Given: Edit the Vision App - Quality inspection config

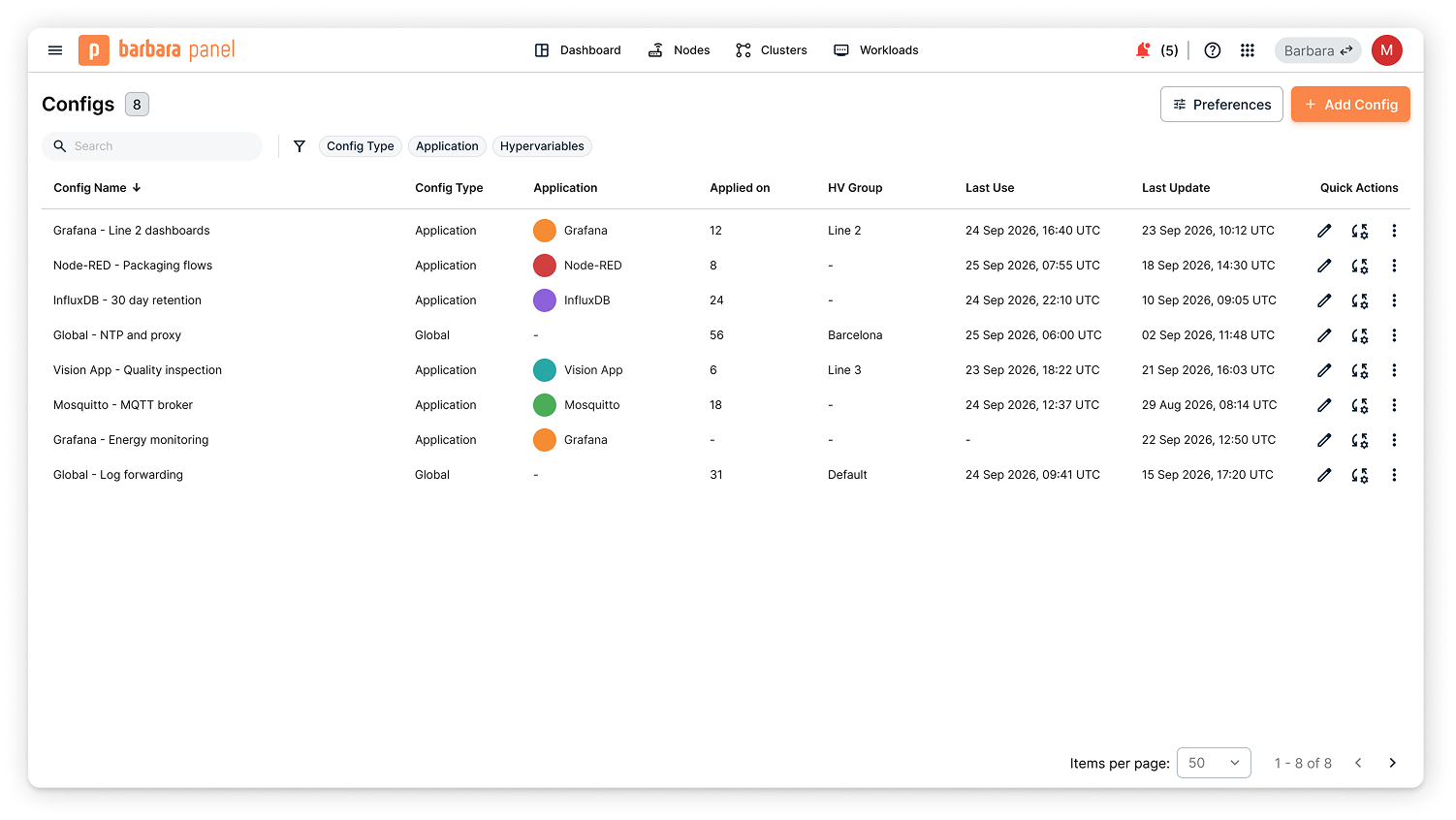Looking at the screenshot, I should pos(1324,370).
